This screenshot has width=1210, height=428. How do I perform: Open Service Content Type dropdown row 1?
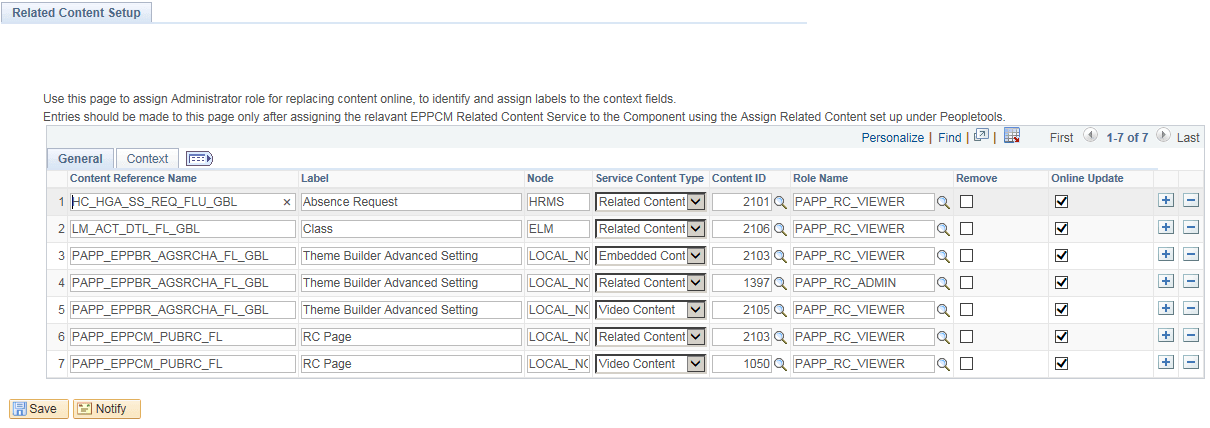coord(696,202)
